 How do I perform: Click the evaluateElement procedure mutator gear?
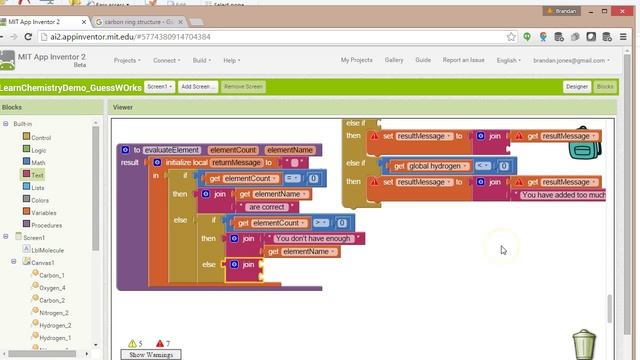(x=125, y=150)
